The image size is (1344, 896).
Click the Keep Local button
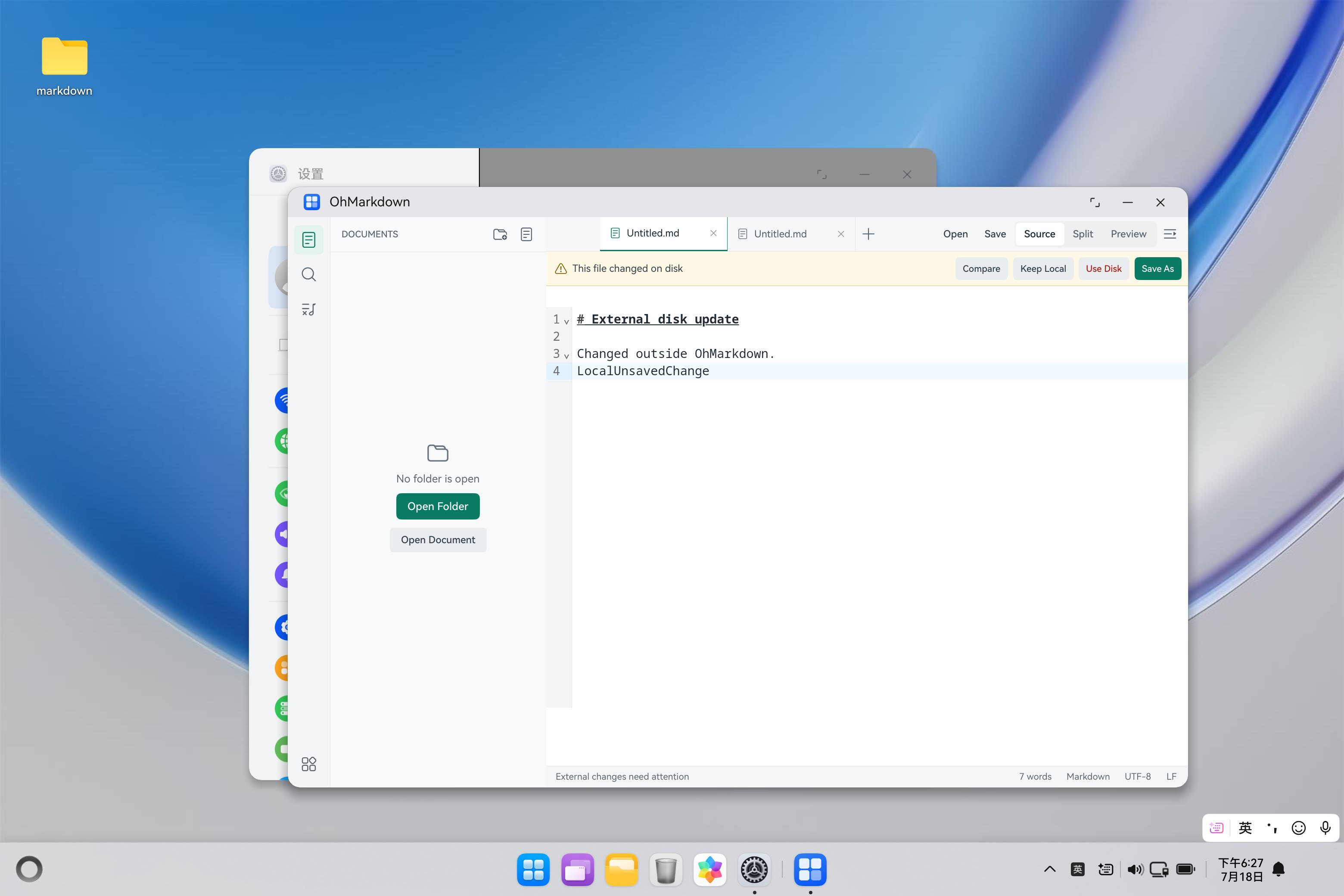[1043, 268]
